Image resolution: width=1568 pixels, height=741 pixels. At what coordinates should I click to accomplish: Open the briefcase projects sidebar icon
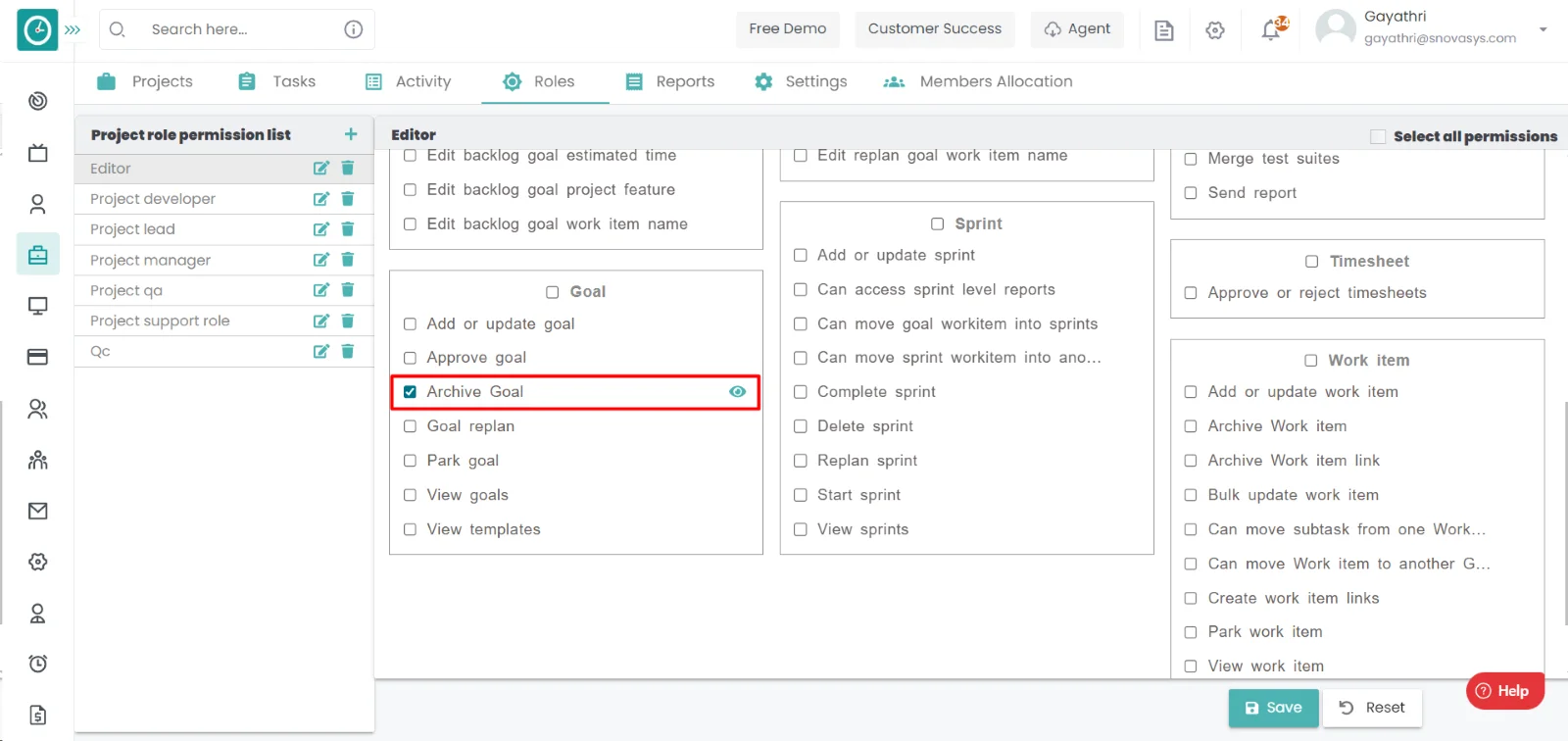click(x=38, y=255)
